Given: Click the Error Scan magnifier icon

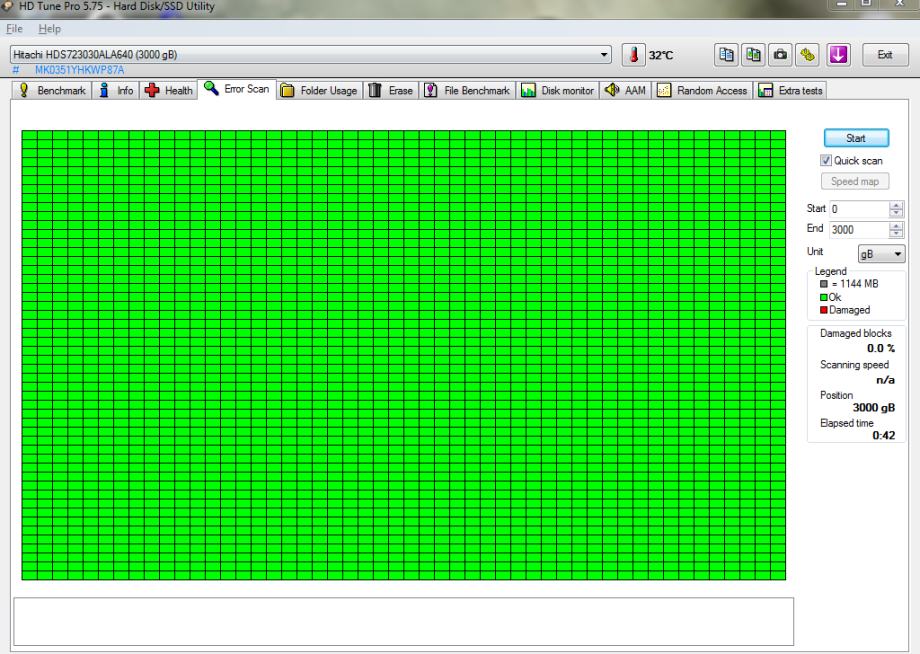Looking at the screenshot, I should pos(211,89).
